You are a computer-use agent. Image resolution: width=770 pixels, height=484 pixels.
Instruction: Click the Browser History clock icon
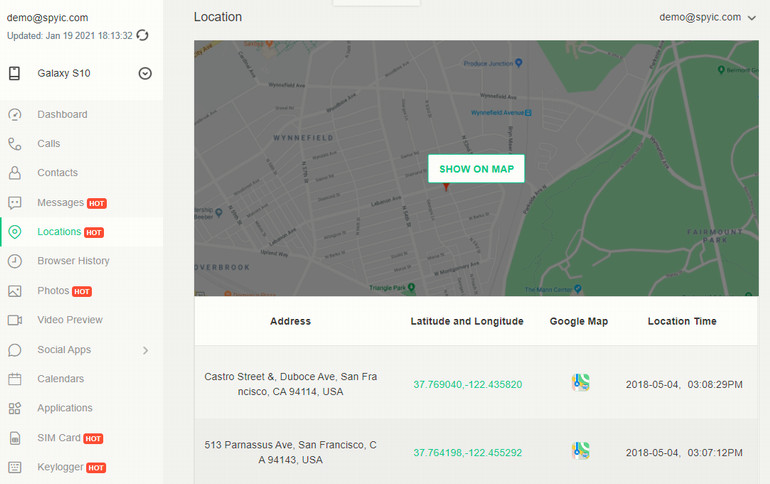point(15,261)
